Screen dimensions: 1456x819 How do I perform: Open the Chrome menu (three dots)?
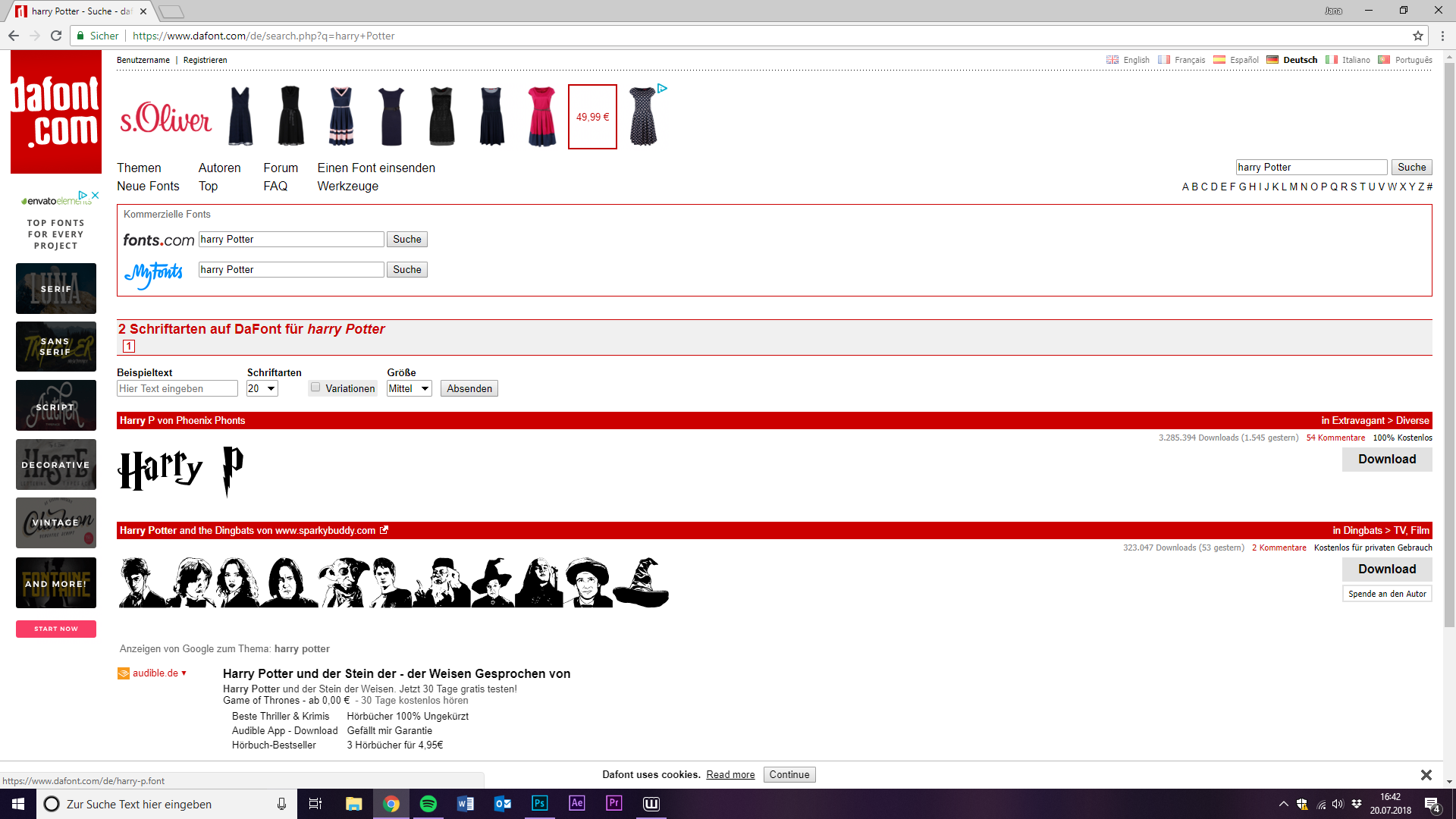(1442, 36)
